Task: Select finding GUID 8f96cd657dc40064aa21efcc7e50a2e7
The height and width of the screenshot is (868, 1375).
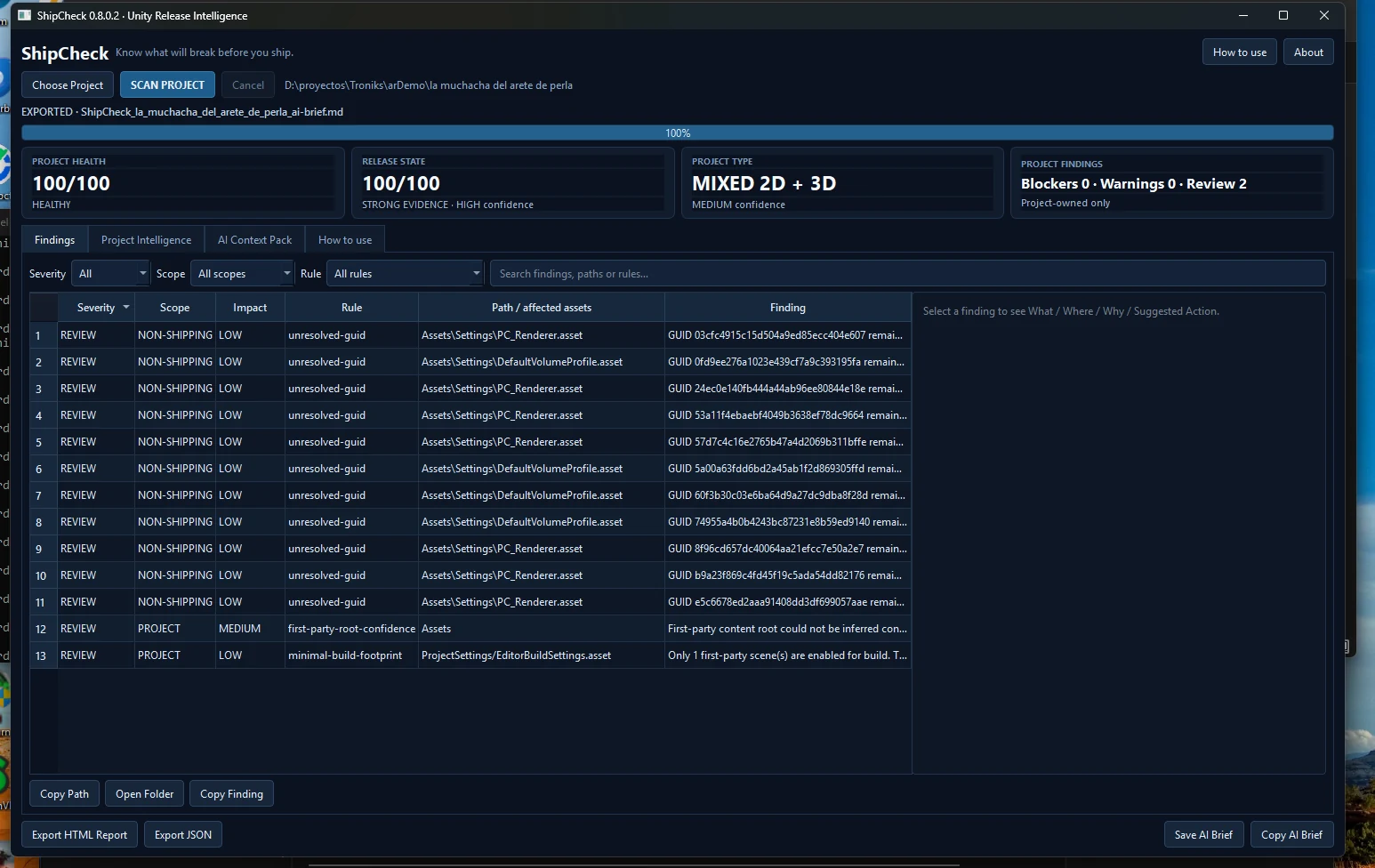Action: point(787,549)
